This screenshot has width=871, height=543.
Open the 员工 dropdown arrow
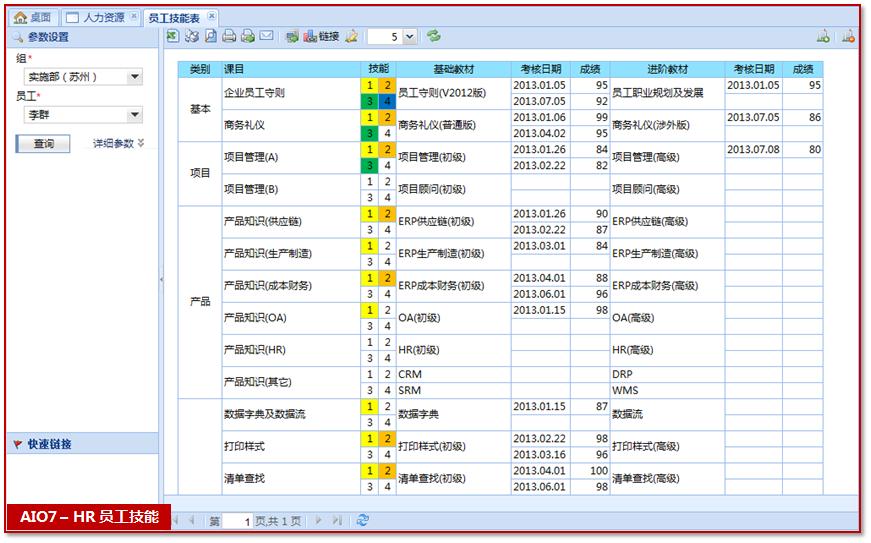[x=134, y=115]
